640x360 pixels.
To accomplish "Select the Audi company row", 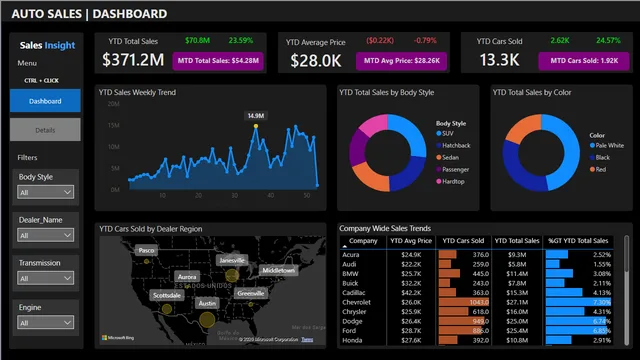I will click(476, 264).
